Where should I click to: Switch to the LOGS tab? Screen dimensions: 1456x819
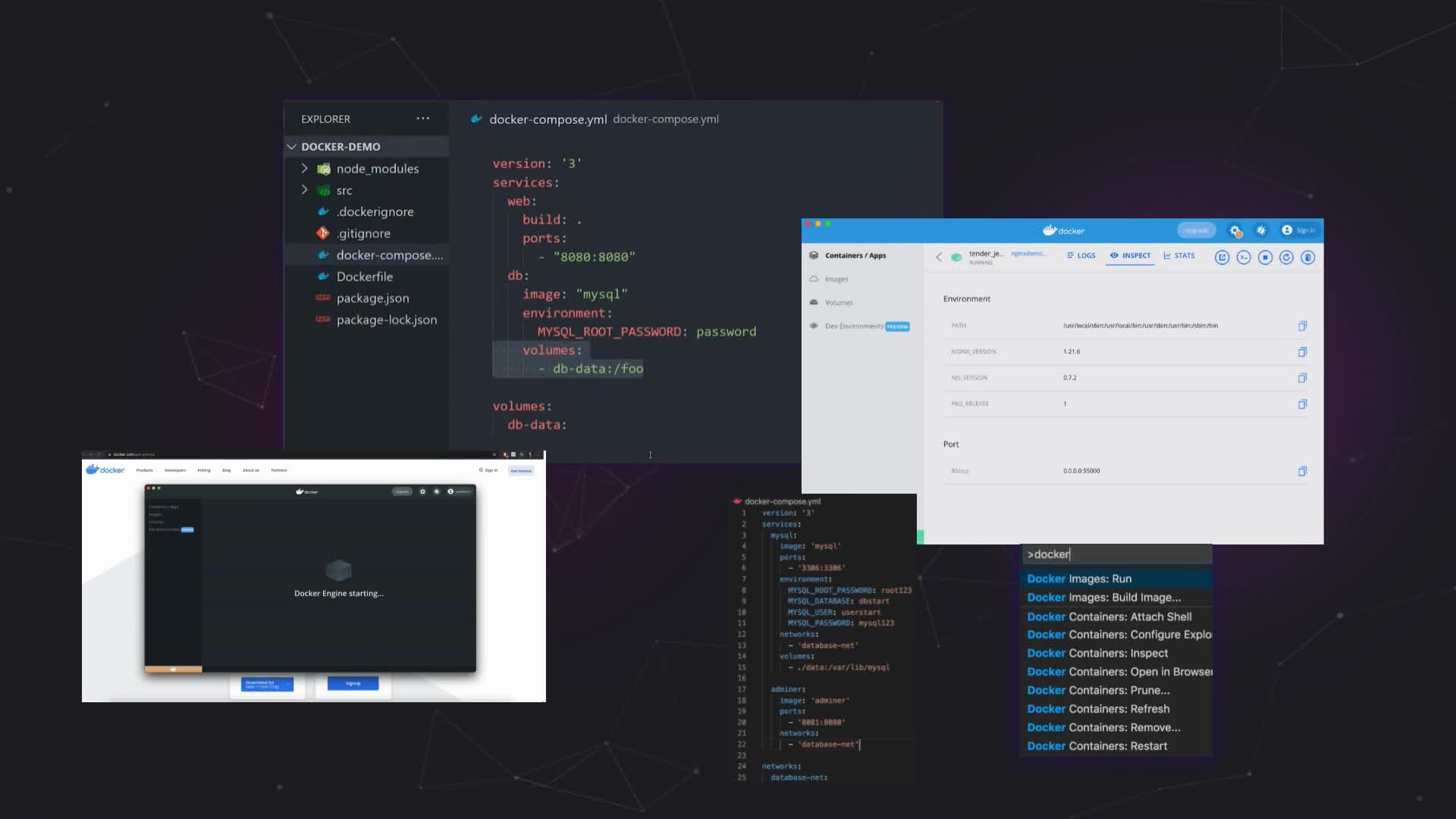[1081, 256]
